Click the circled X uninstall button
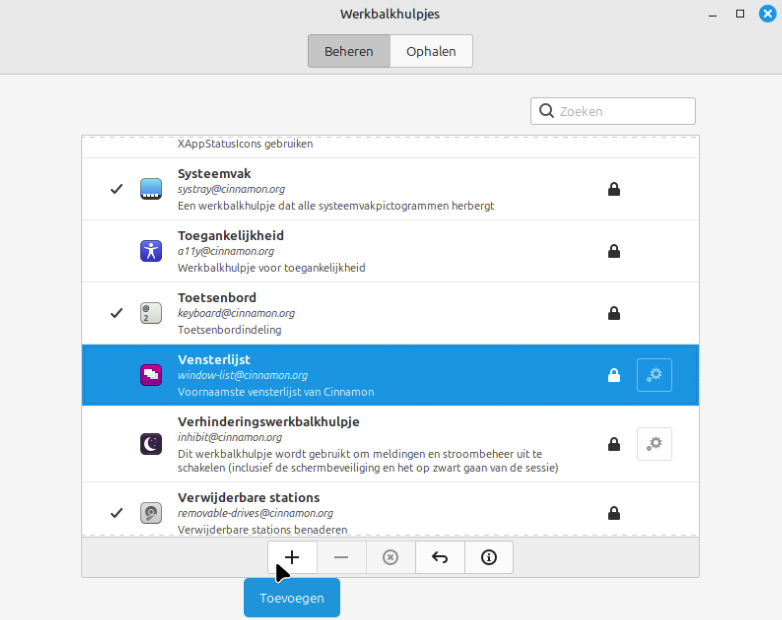Screen dimensions: 782x620 click(390, 558)
